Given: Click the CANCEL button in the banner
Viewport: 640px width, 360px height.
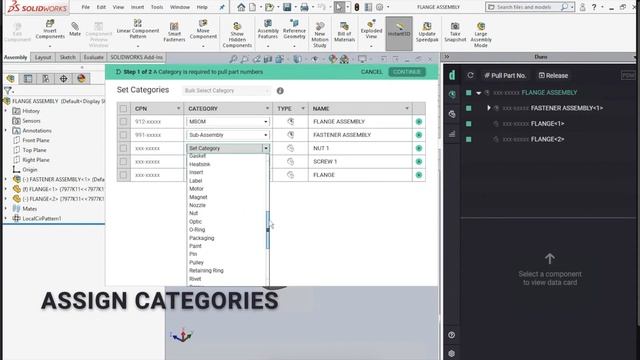Looking at the screenshot, I should pos(371,72).
